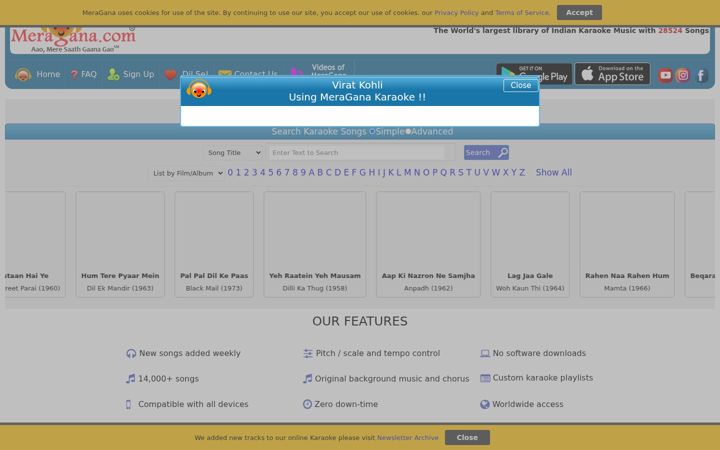Open Lag Jaa Gale song card
This screenshot has width=720, height=450.
[530, 244]
